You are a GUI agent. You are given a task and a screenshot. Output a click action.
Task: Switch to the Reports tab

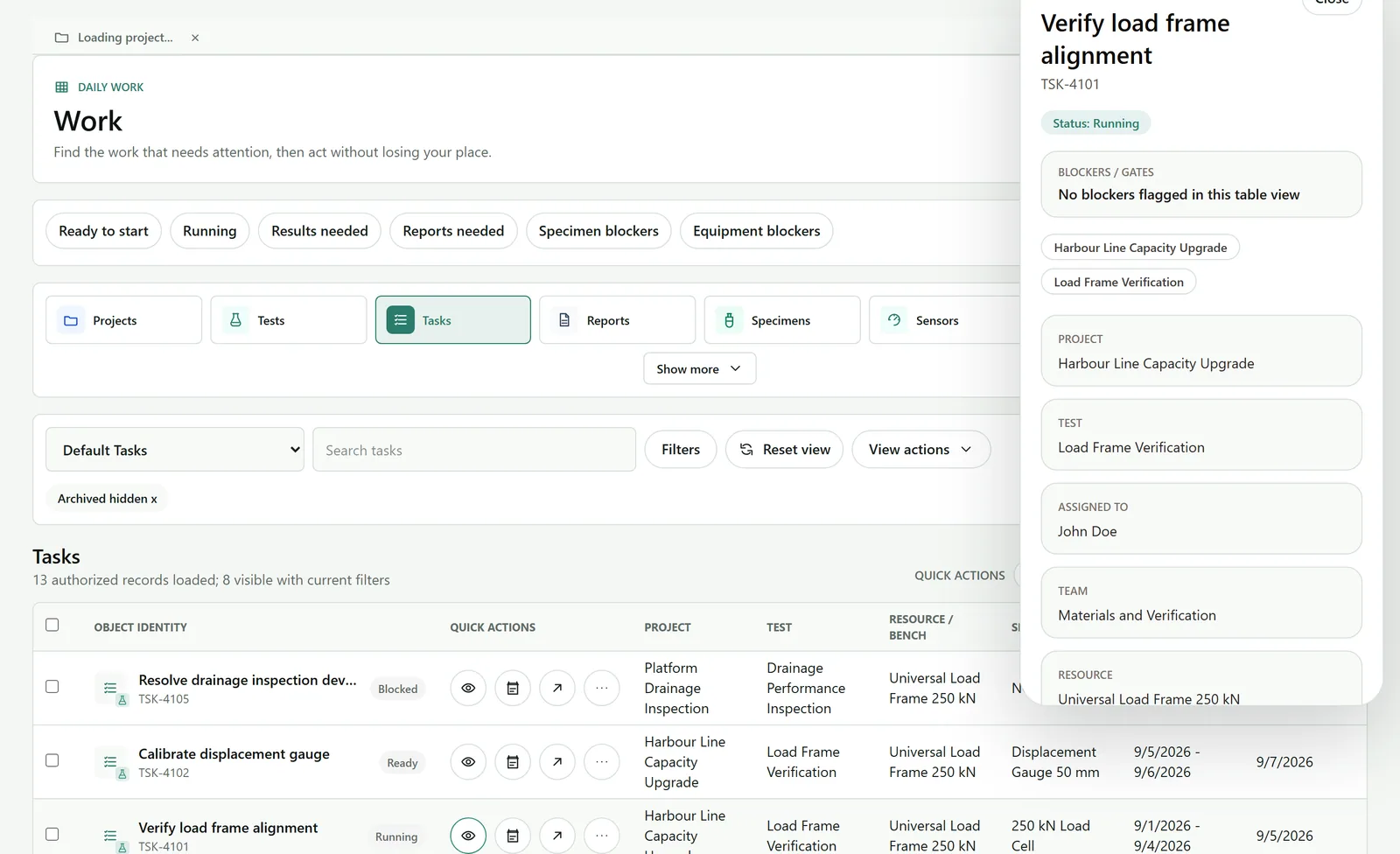(x=617, y=320)
